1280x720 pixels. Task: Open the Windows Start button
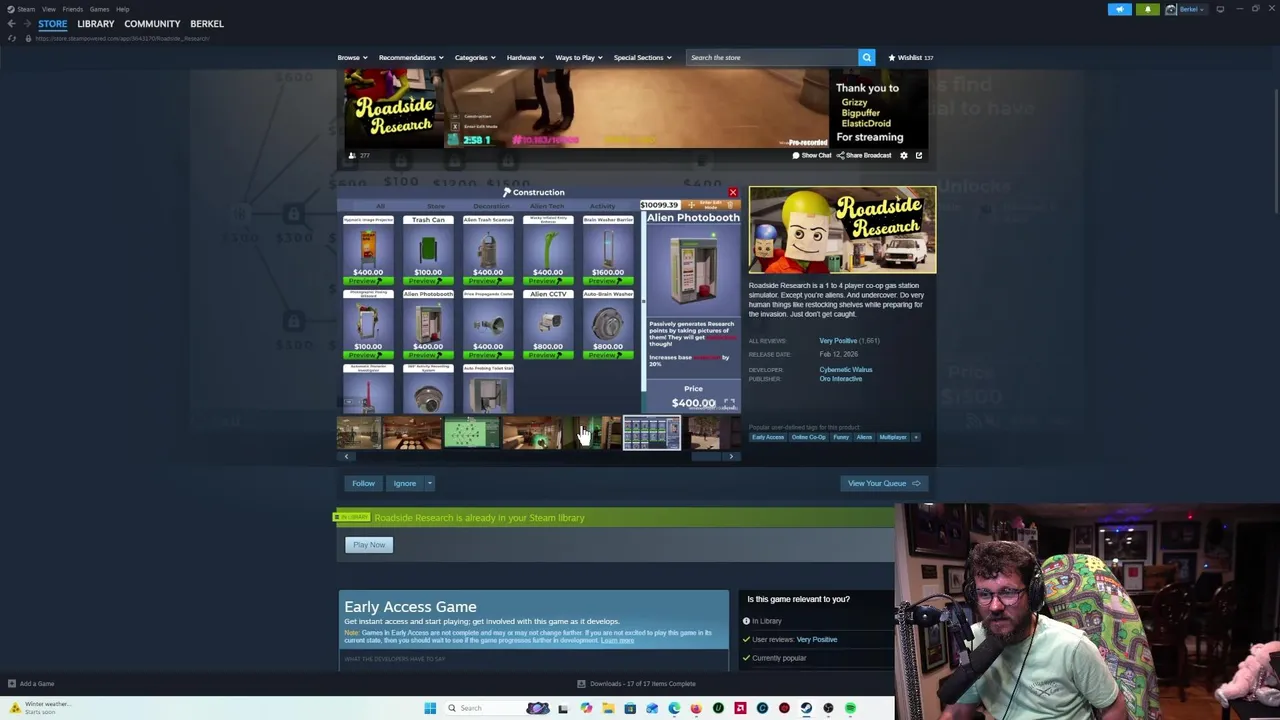(430, 708)
